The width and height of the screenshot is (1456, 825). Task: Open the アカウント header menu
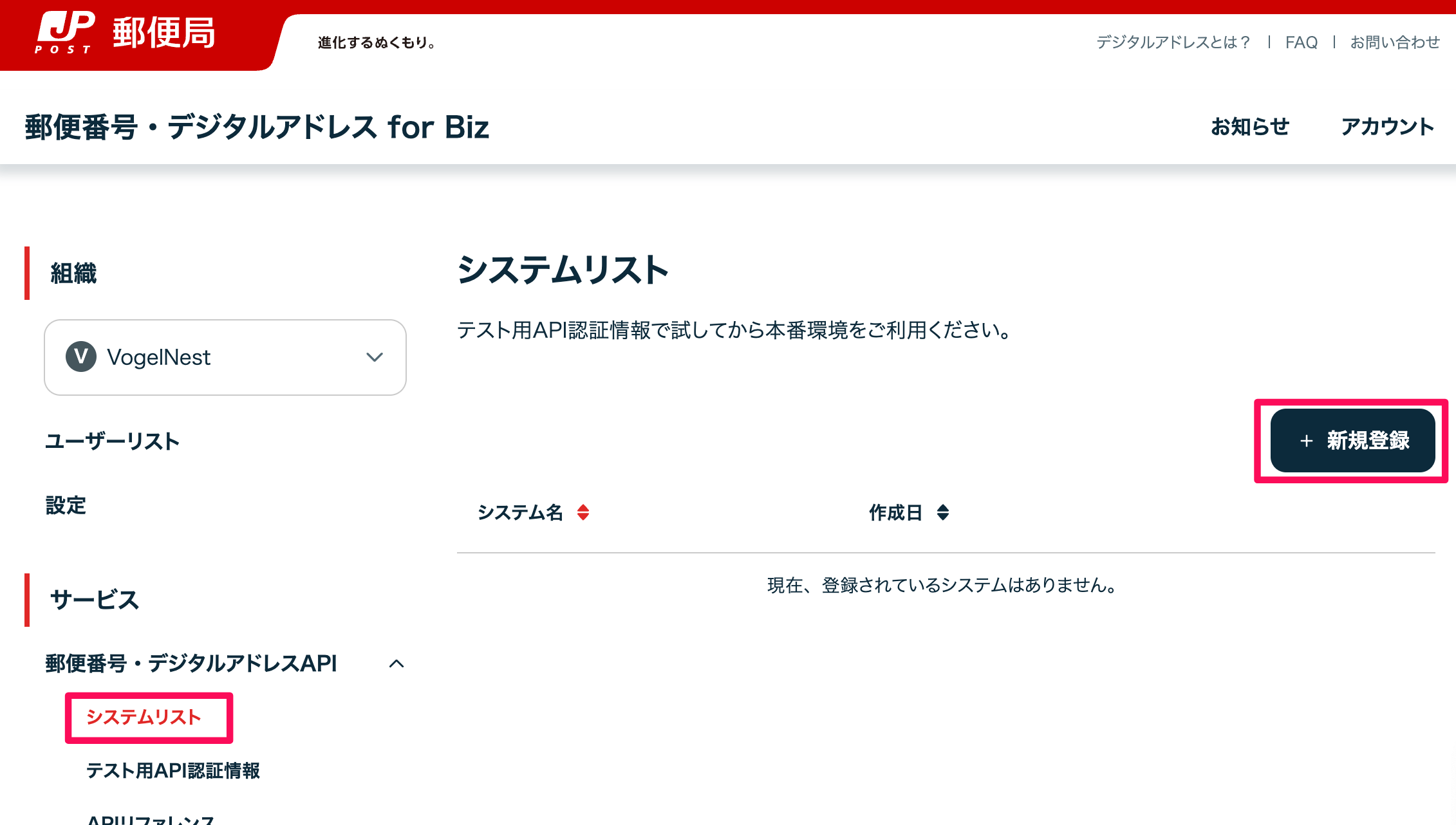[1387, 127]
